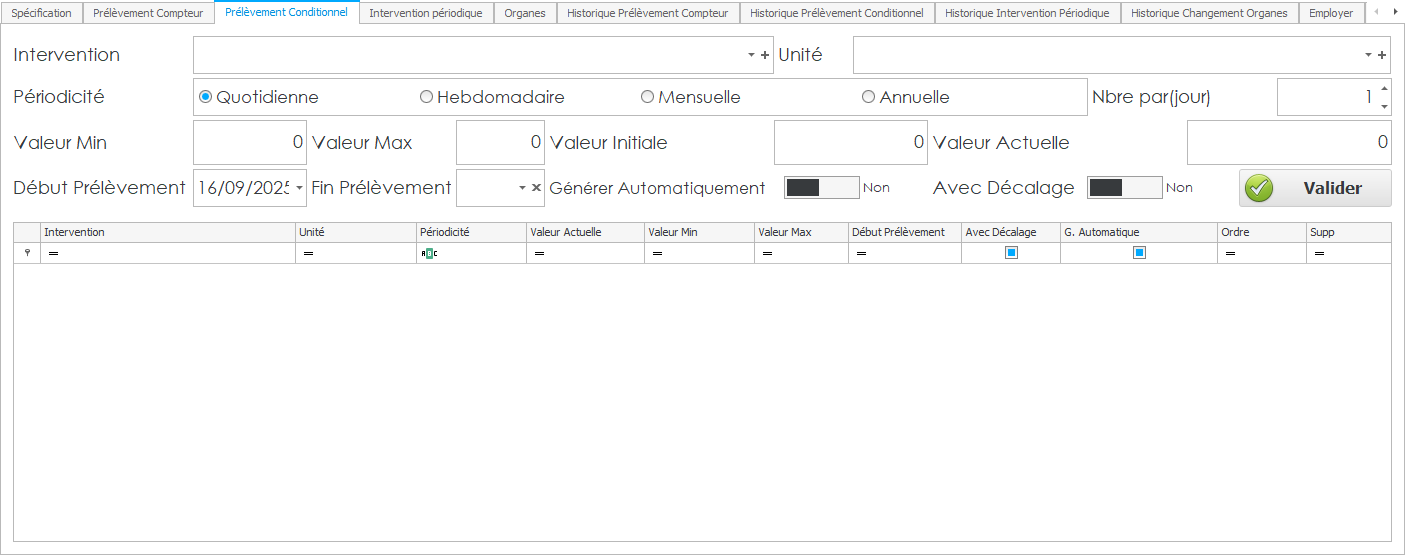
Task: Click the Valeur Initiale input field
Action: (850, 143)
